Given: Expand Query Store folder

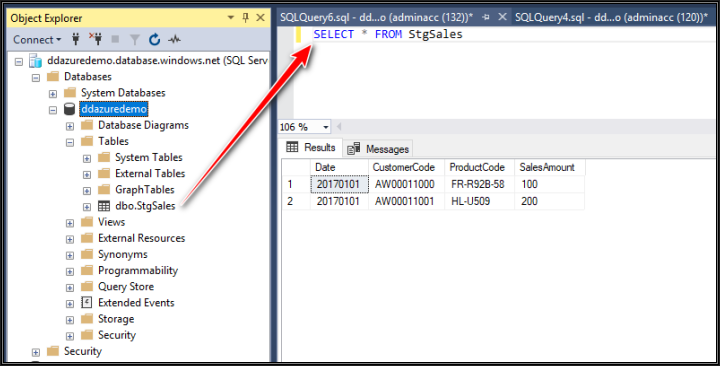Looking at the screenshot, I should pos(70,288).
